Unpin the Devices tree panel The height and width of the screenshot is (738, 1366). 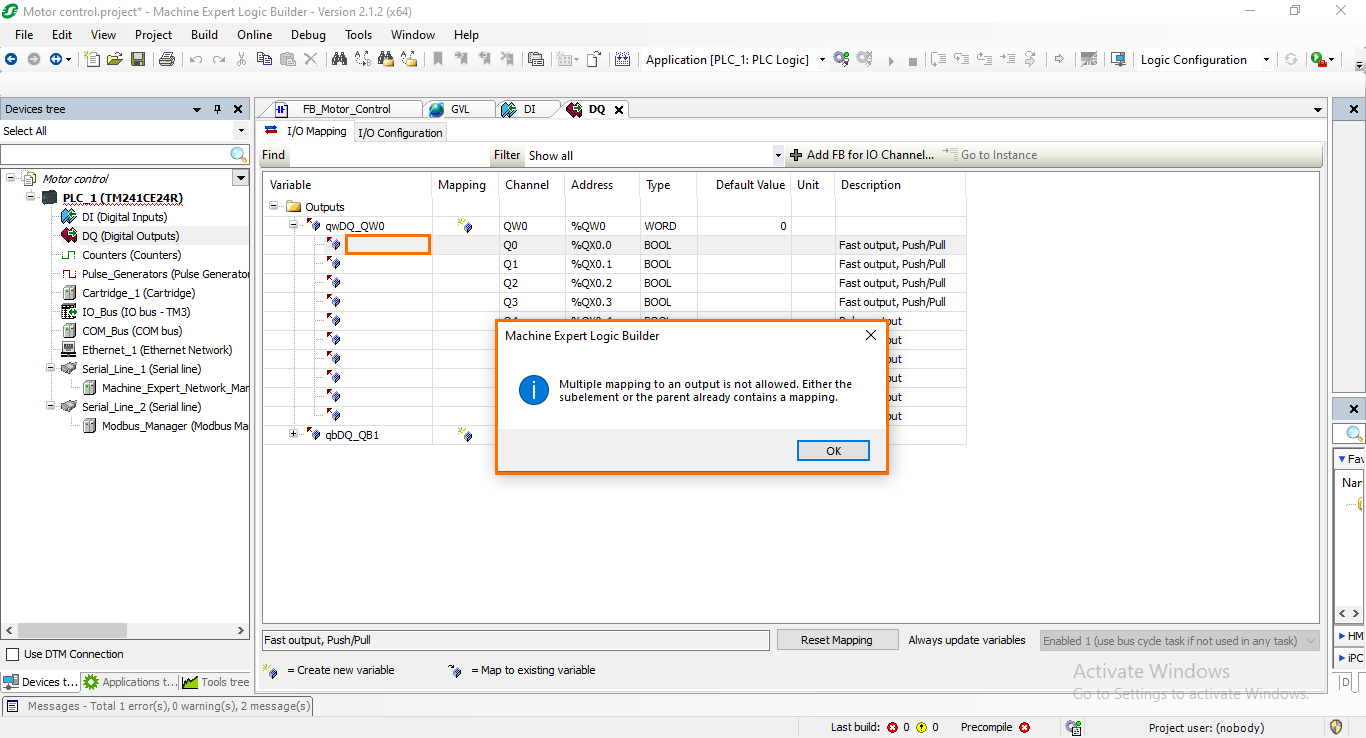[217, 108]
